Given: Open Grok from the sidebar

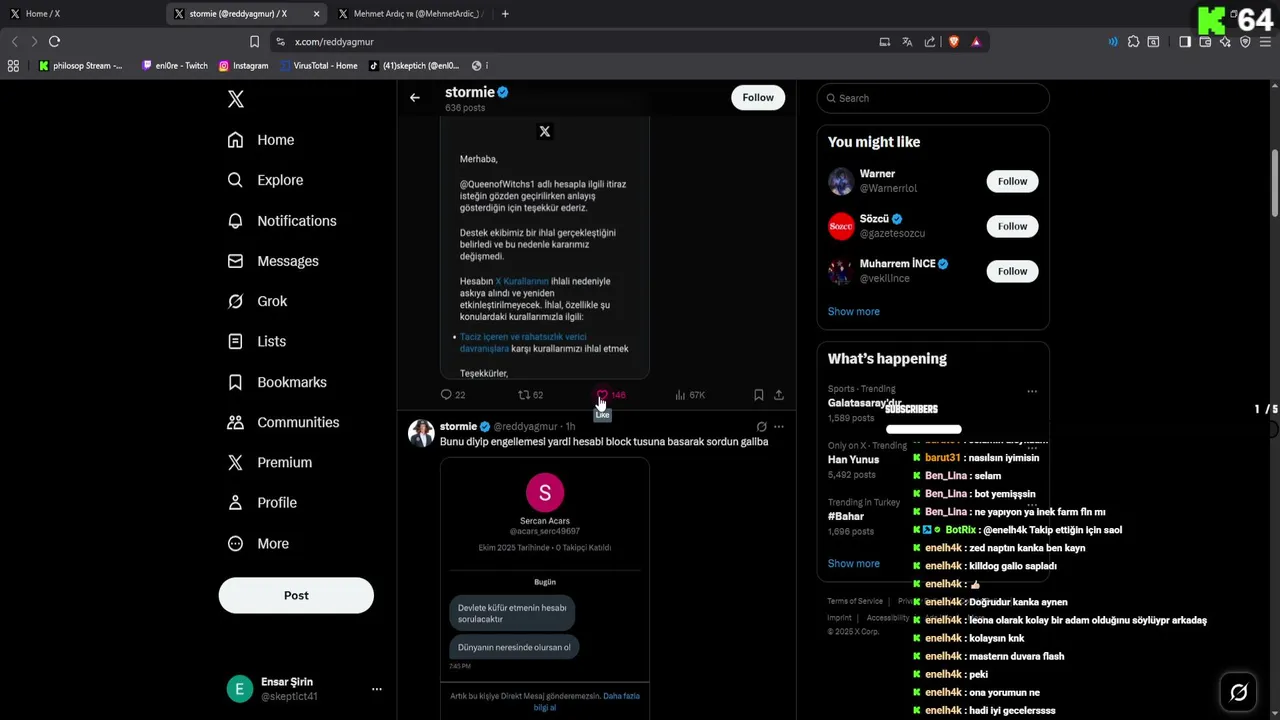Looking at the screenshot, I should click(x=257, y=301).
